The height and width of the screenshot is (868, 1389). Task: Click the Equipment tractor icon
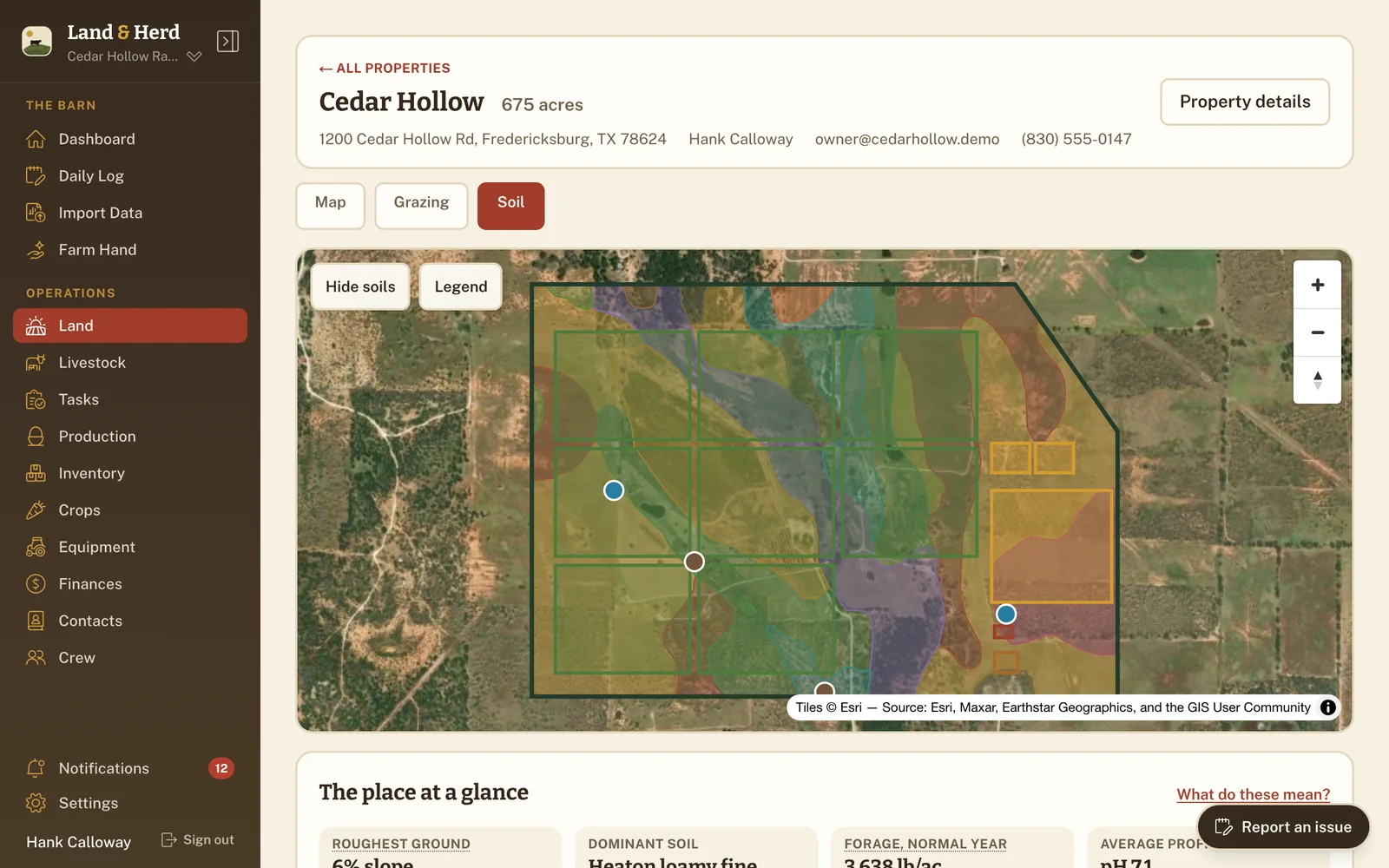tap(36, 547)
